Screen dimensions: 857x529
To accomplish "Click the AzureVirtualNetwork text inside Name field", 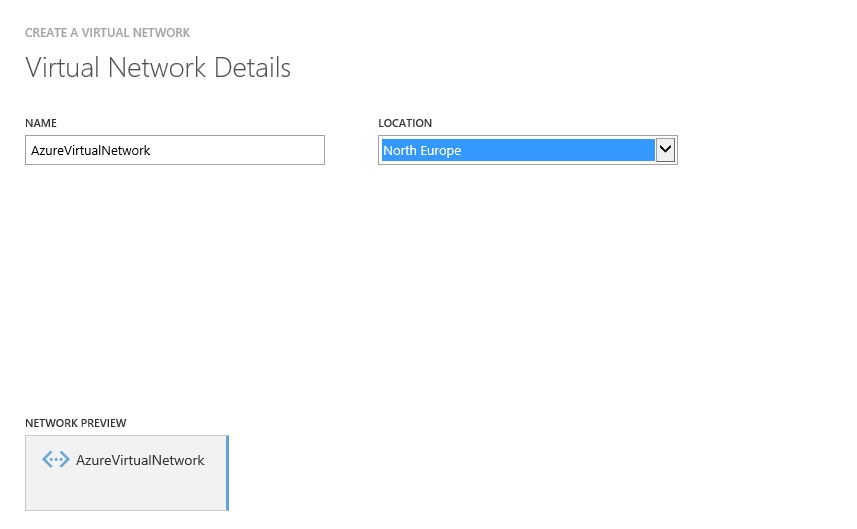I will [90, 151].
